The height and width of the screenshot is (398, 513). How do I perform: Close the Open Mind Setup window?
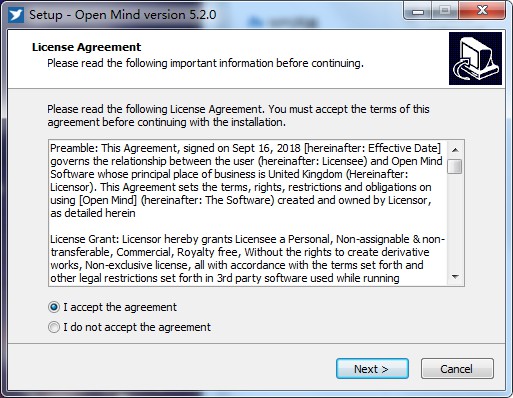[482, 11]
